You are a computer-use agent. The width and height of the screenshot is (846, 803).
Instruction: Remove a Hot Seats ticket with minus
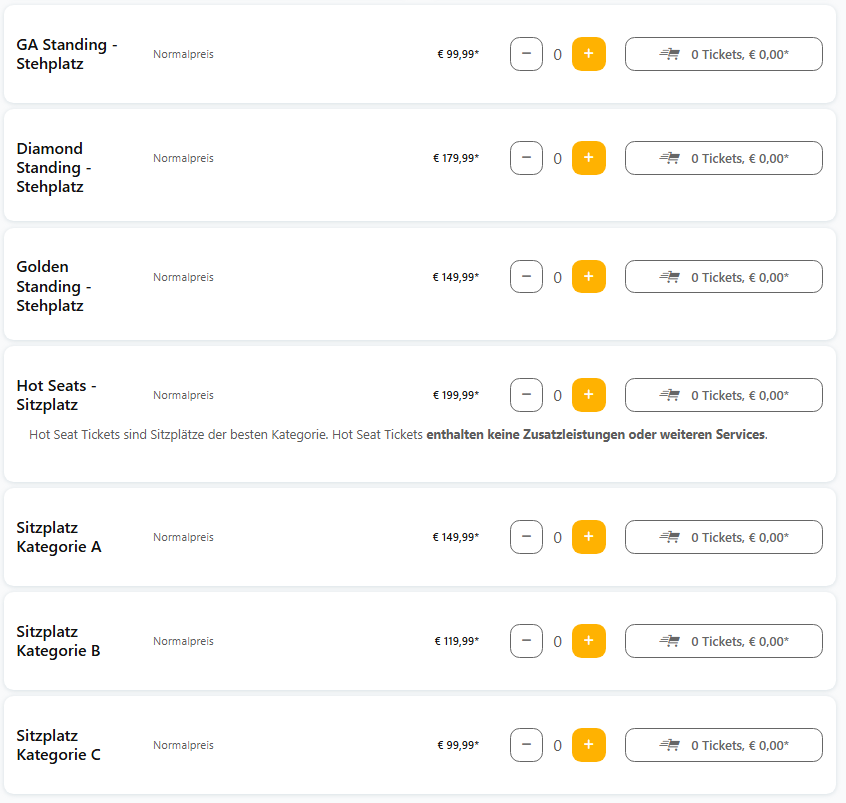(x=526, y=395)
